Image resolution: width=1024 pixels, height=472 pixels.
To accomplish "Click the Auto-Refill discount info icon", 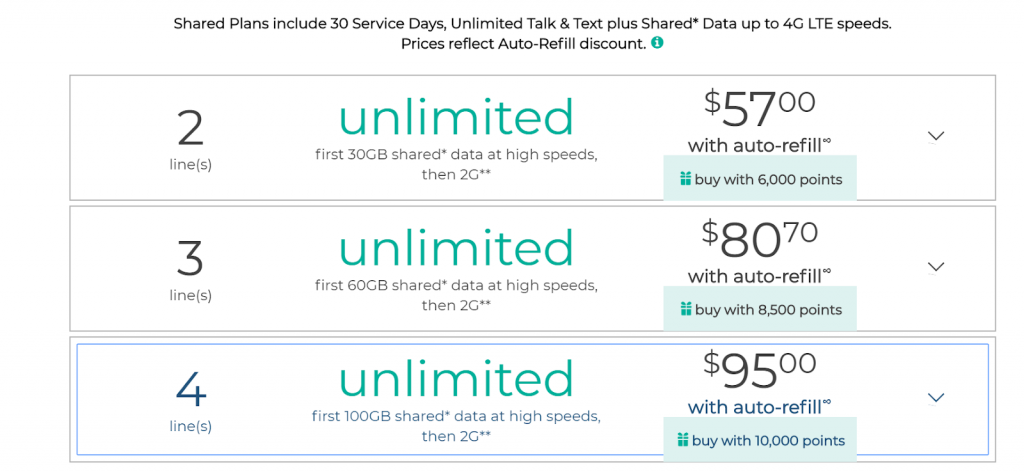I will [x=658, y=44].
